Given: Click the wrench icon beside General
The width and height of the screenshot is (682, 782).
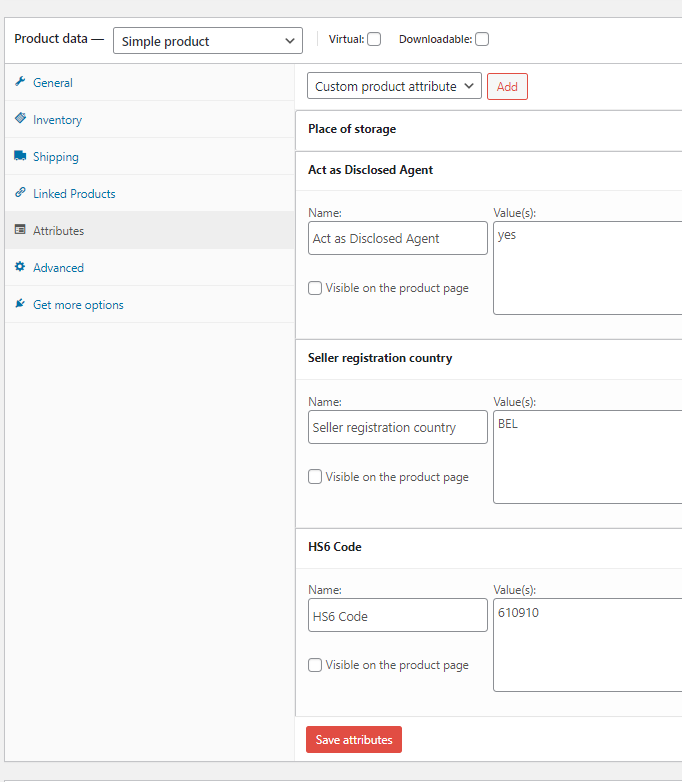Looking at the screenshot, I should 20,82.
